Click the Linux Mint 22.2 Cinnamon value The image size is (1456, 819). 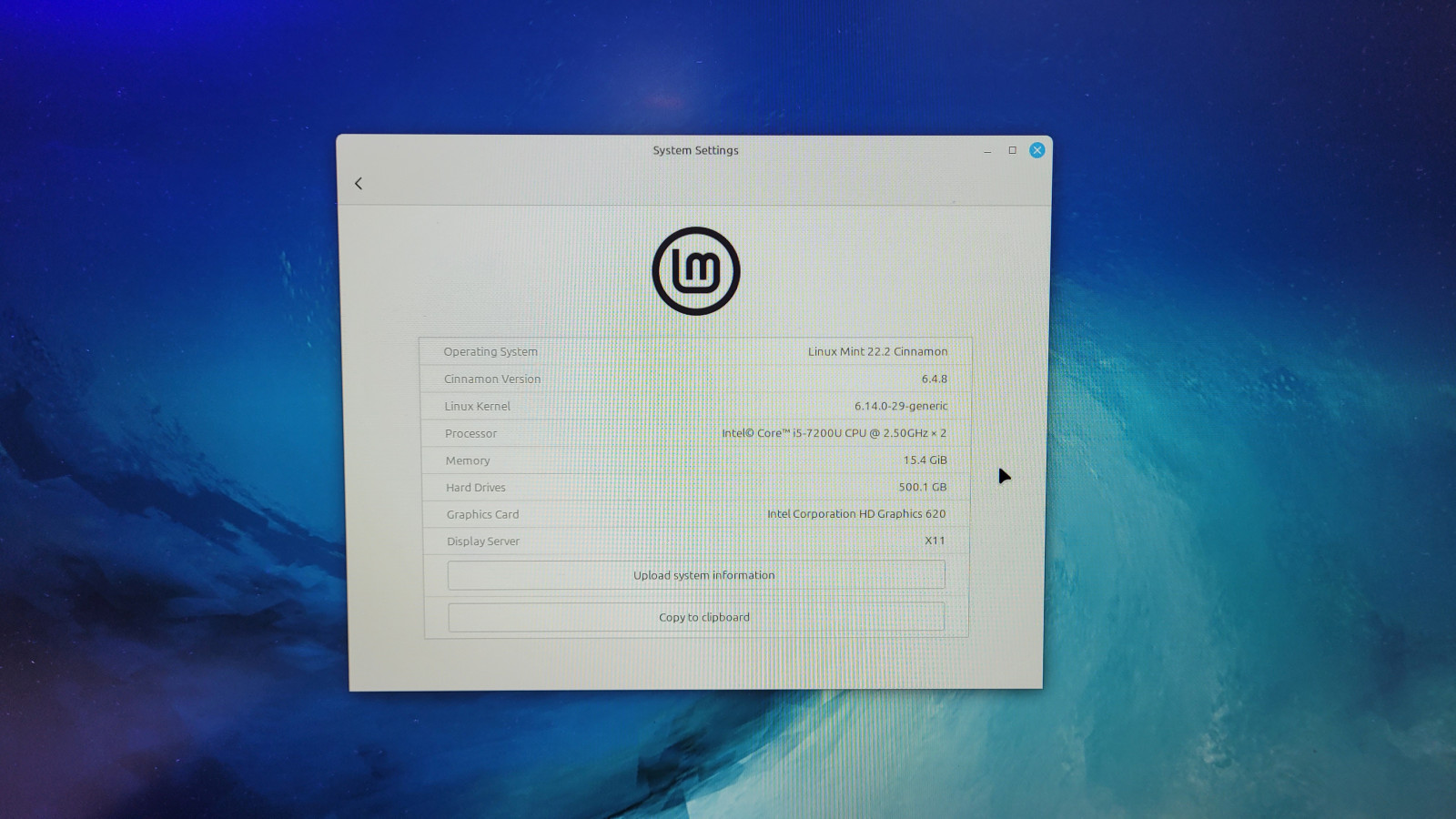point(877,351)
